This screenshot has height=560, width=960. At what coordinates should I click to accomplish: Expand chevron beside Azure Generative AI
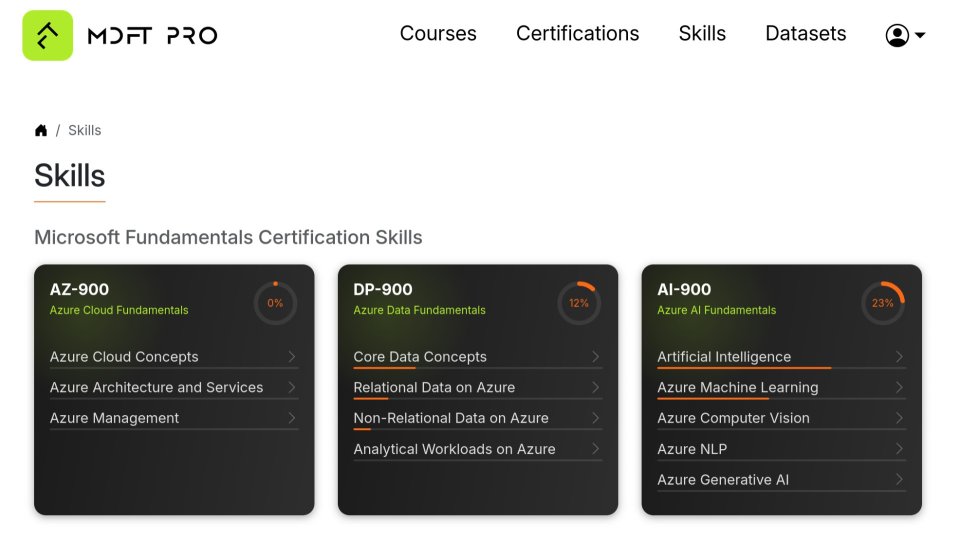(x=899, y=480)
